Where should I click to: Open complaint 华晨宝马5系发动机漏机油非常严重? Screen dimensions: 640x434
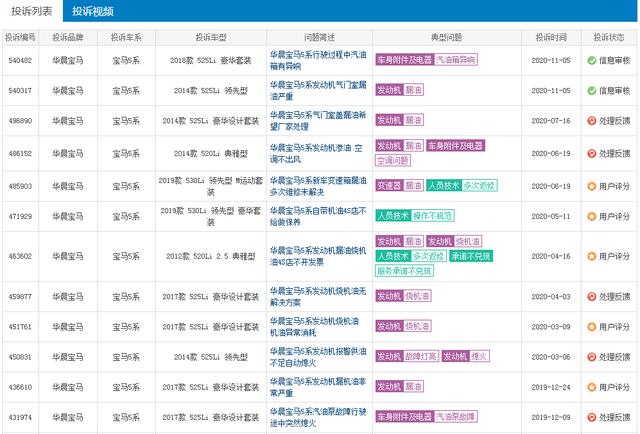point(318,387)
